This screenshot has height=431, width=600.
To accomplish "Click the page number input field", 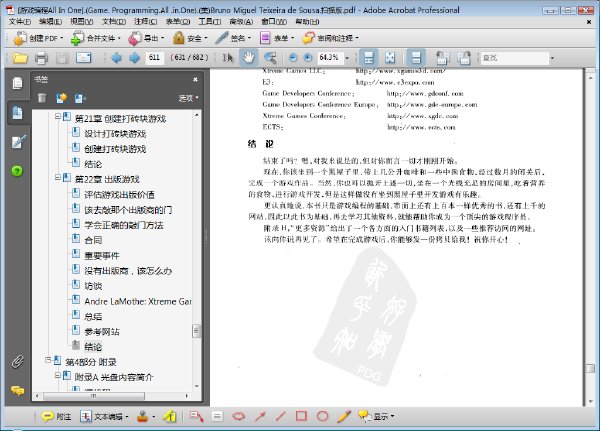I will [x=155, y=58].
